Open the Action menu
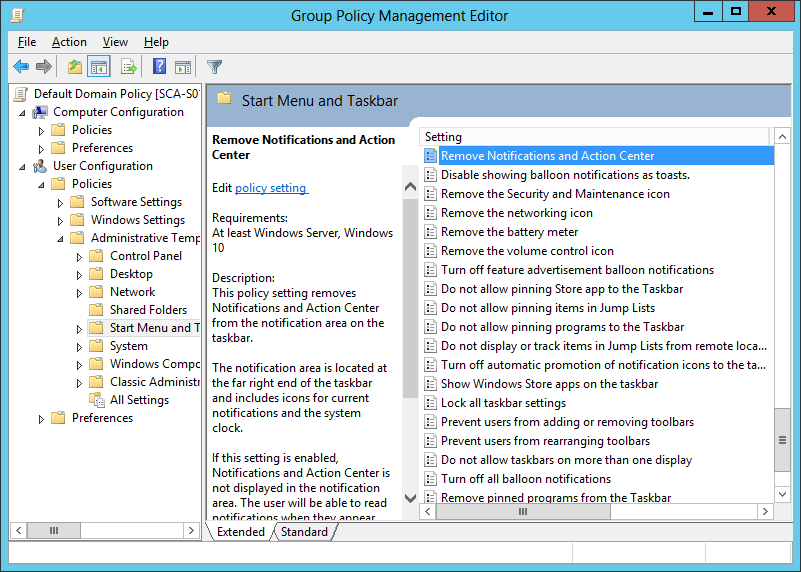Image resolution: width=801 pixels, height=572 pixels. 69,42
